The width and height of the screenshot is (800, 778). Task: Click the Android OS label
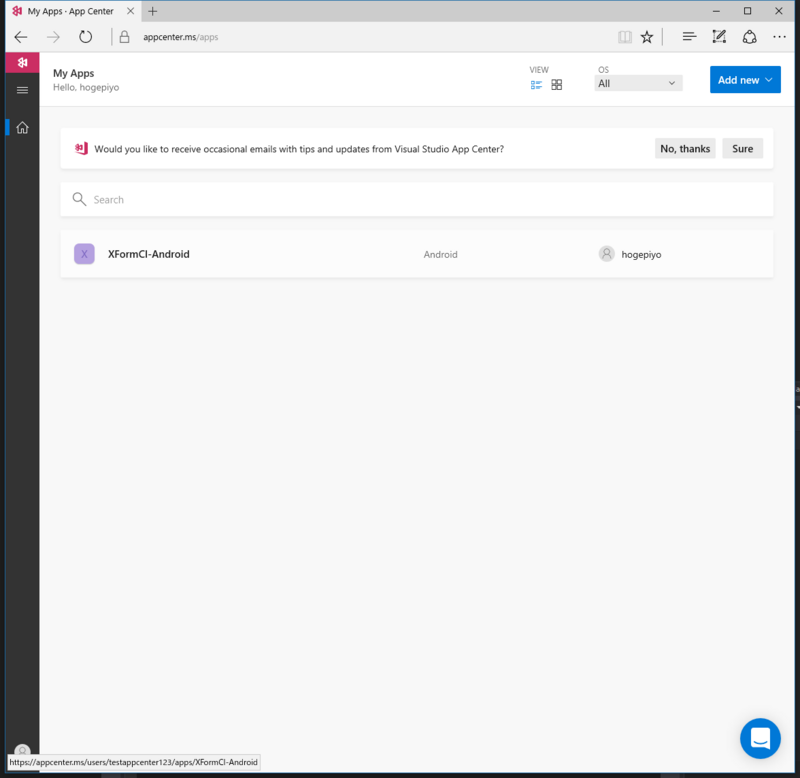click(x=440, y=255)
